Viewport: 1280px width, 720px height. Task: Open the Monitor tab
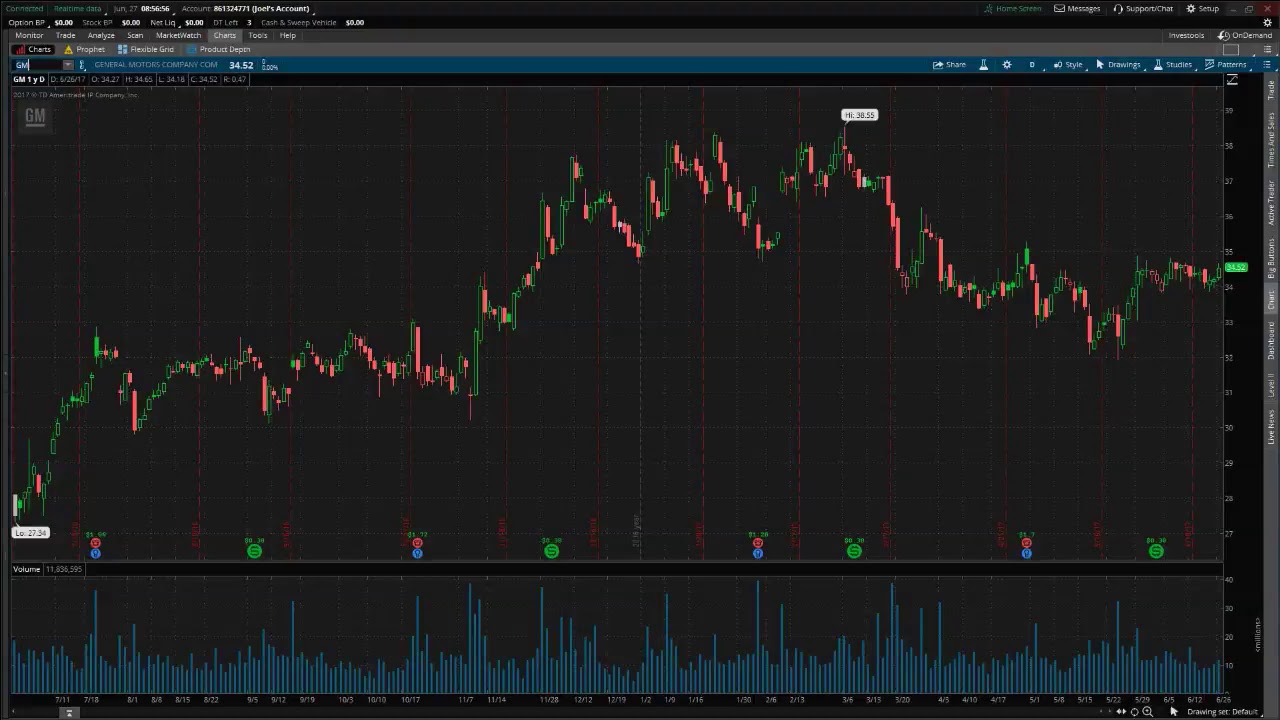[x=29, y=35]
